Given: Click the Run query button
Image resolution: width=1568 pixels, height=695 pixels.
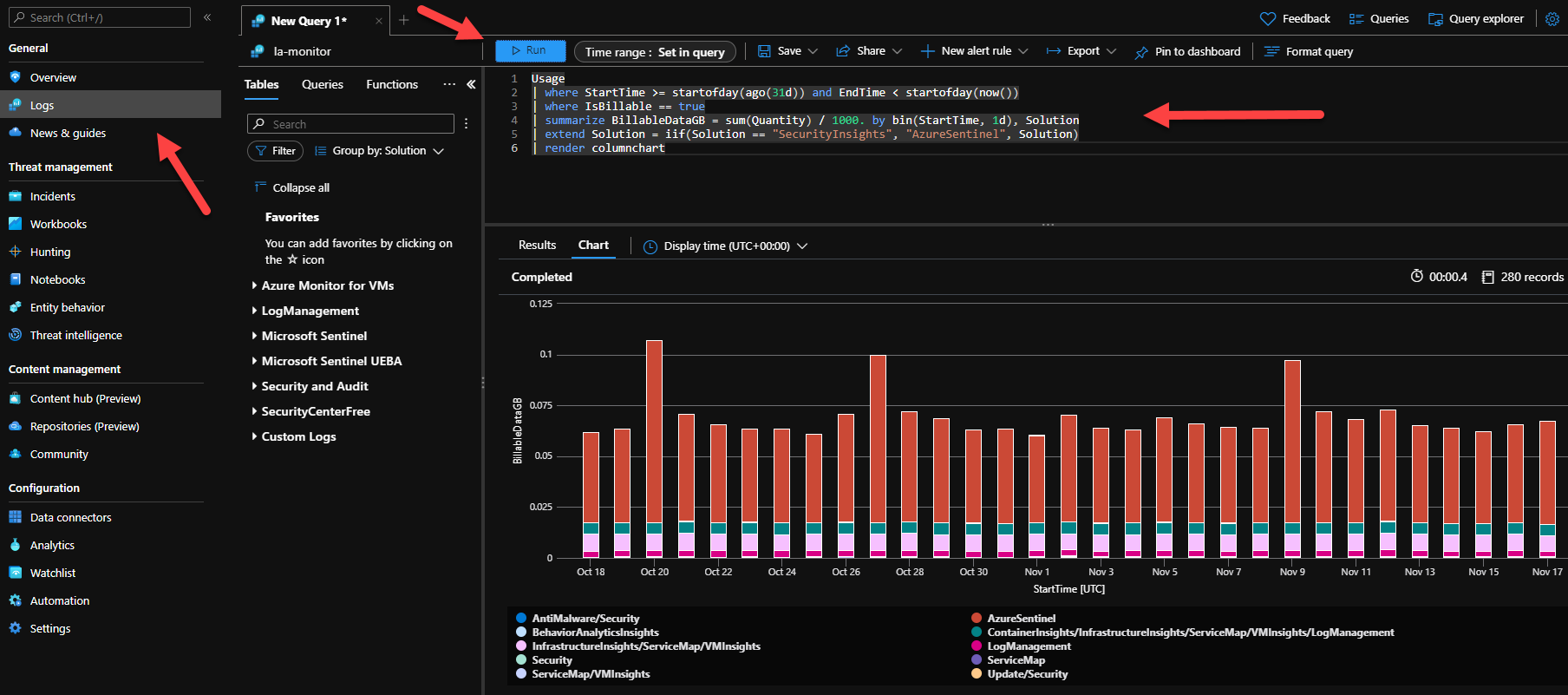Looking at the screenshot, I should [x=530, y=51].
